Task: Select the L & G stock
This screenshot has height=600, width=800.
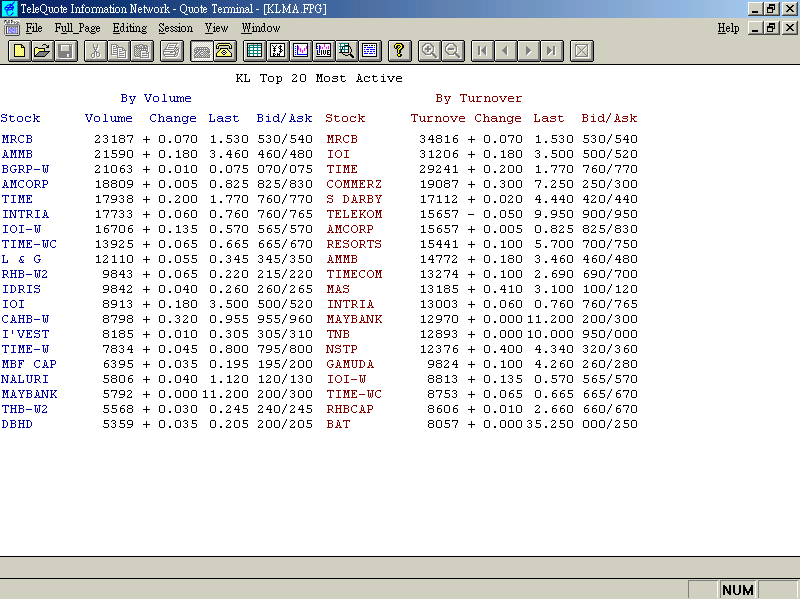Action: tap(21, 259)
